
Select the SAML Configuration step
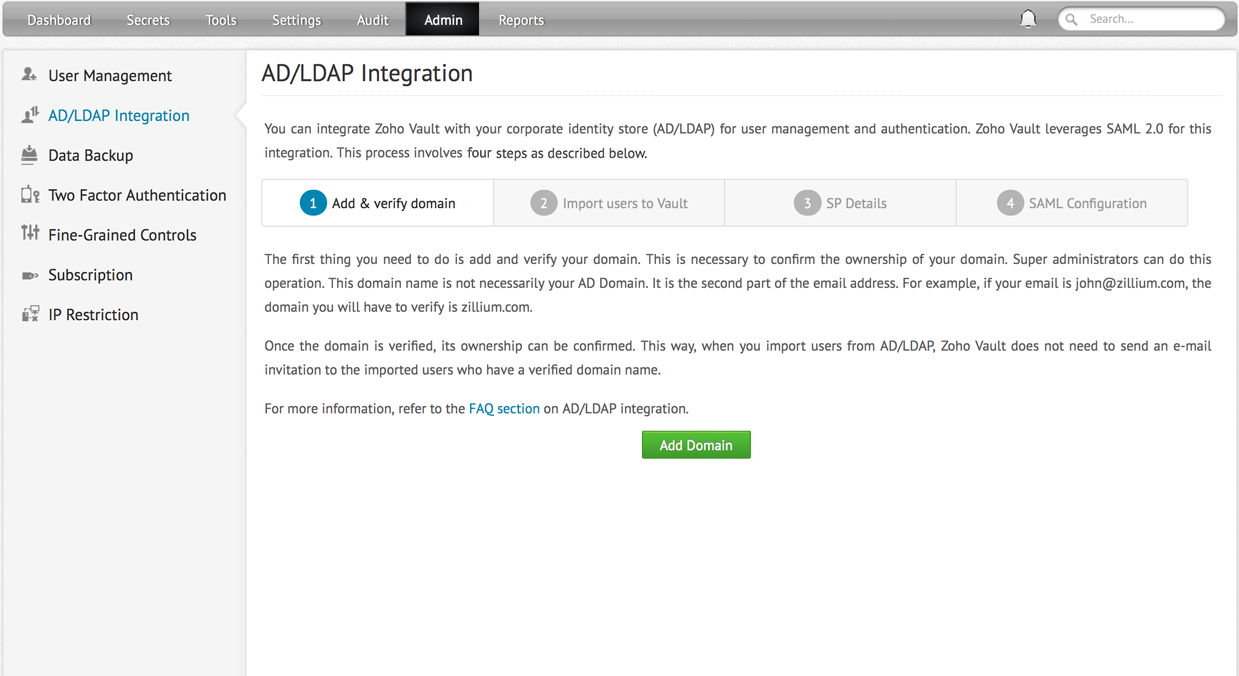point(1072,203)
